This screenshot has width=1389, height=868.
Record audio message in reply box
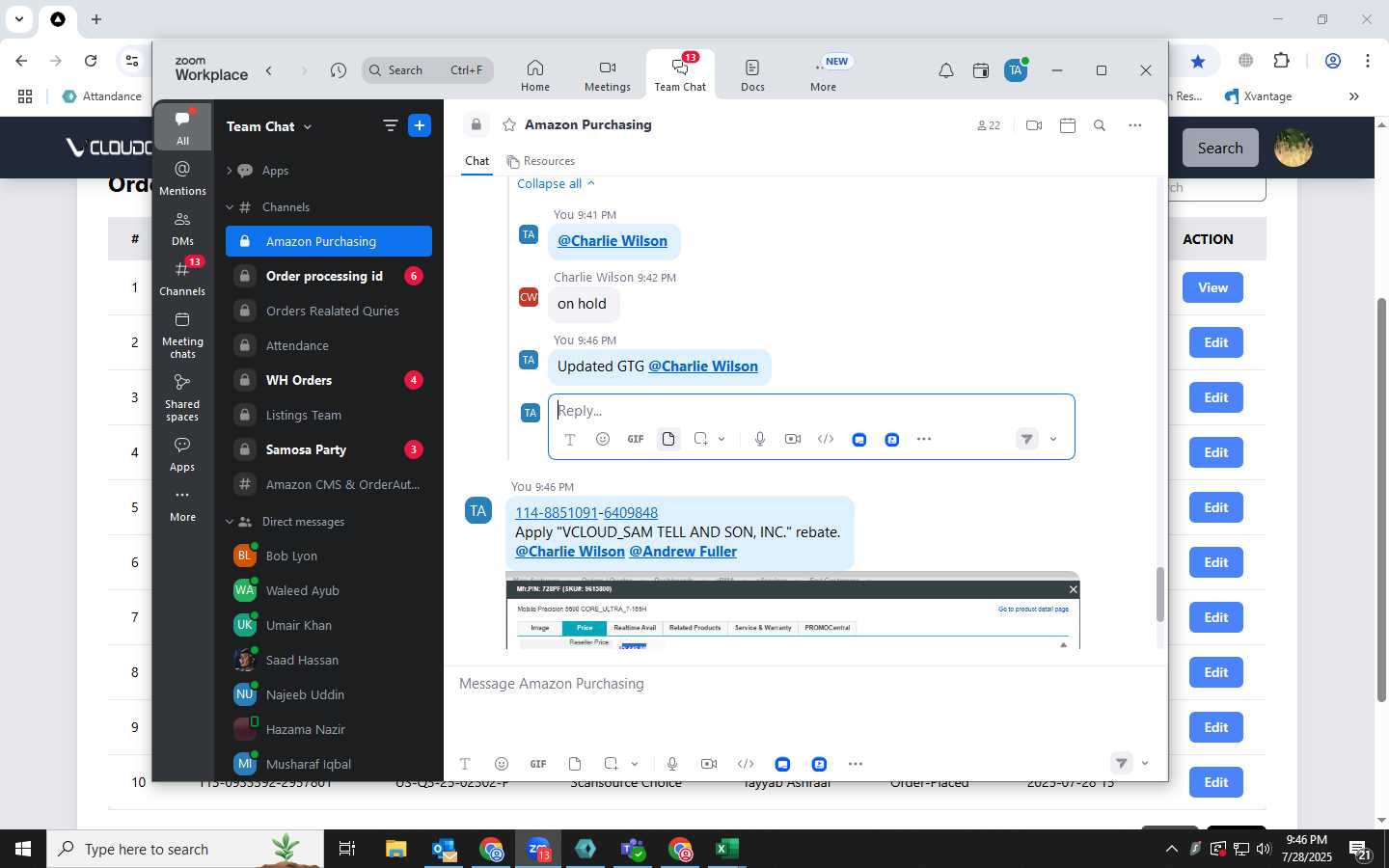pos(760,439)
